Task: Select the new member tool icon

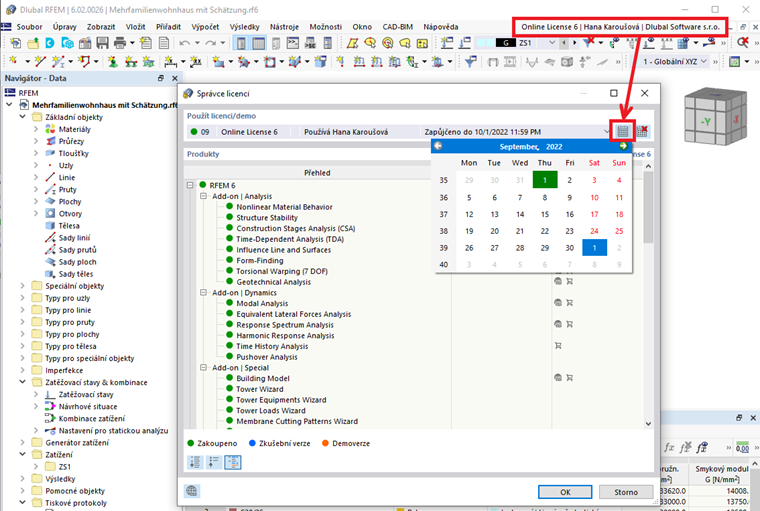Action: (x=58, y=62)
